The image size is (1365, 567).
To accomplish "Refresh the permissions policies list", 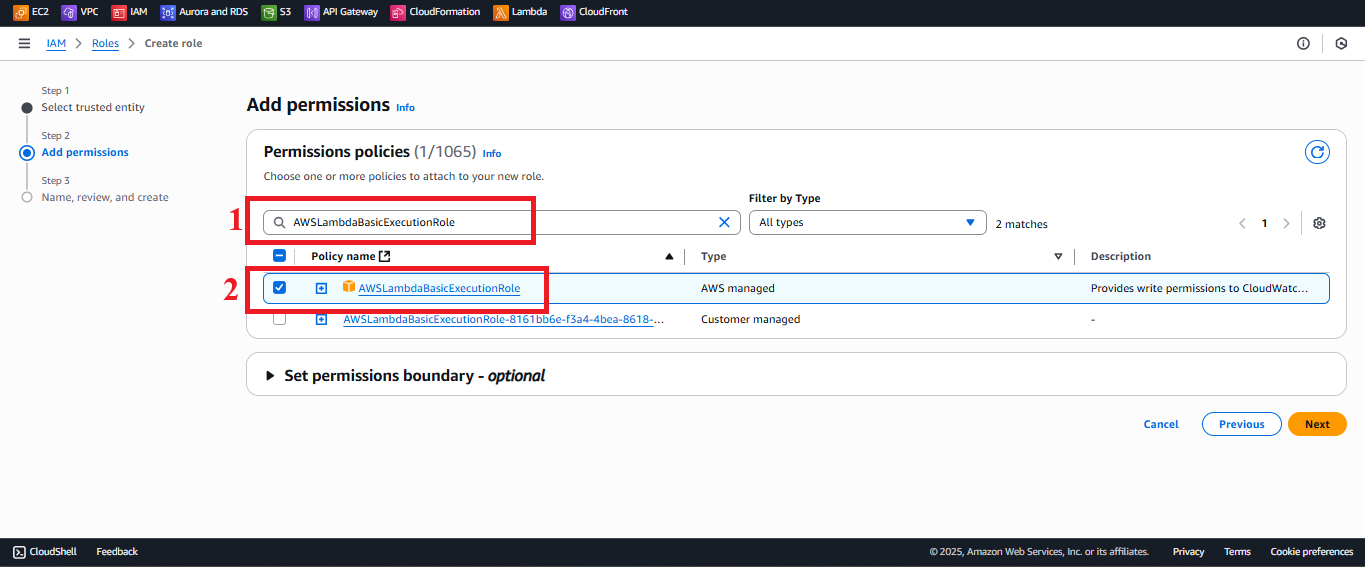I will (1318, 152).
